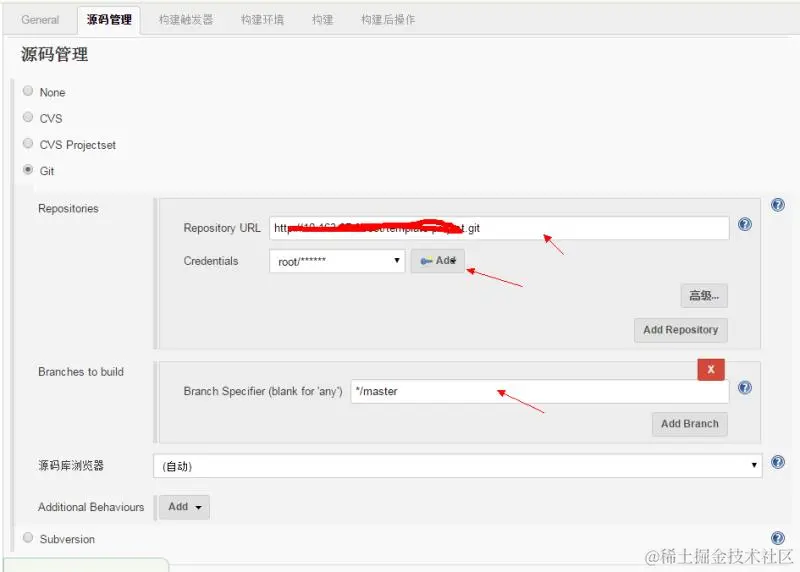Click the Additional Behaviours label
Viewport: 800px width, 572px height.
click(91, 507)
